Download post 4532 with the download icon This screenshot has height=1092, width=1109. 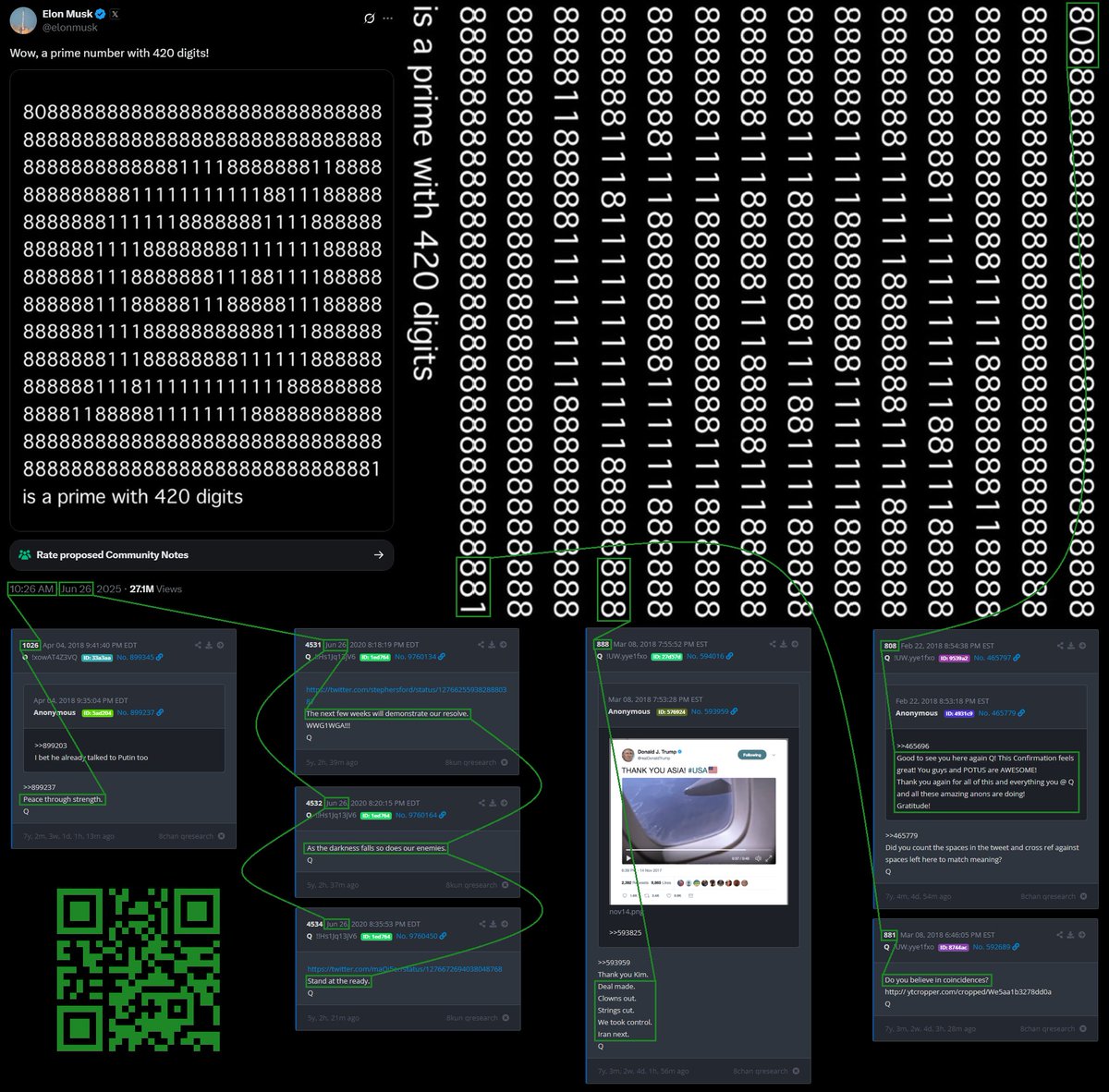pos(493,803)
